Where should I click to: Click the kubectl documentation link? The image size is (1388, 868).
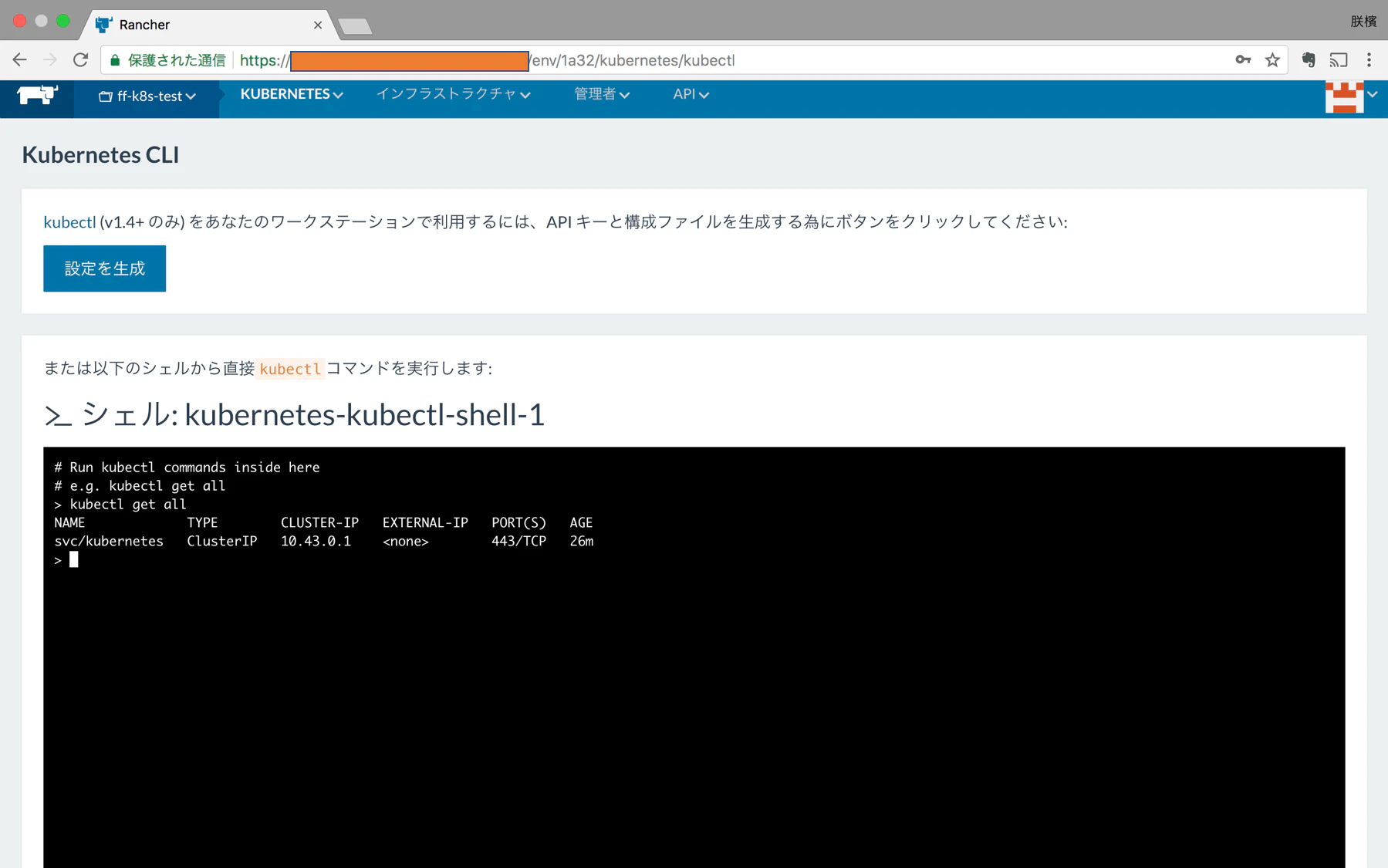click(69, 222)
